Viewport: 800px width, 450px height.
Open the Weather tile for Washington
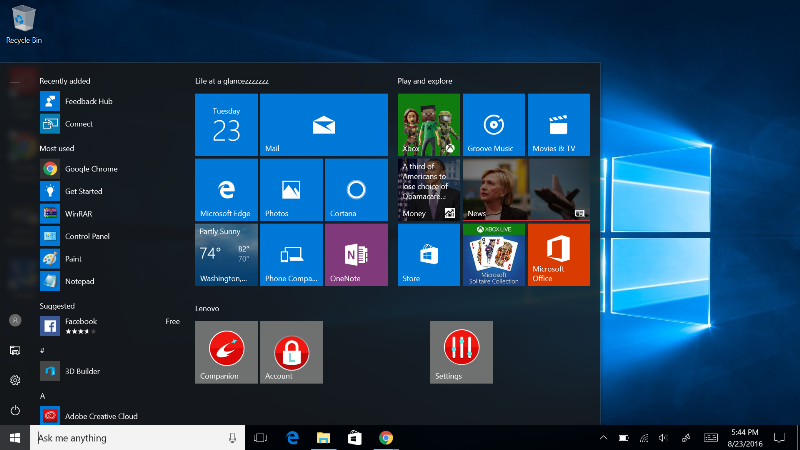tap(226, 255)
